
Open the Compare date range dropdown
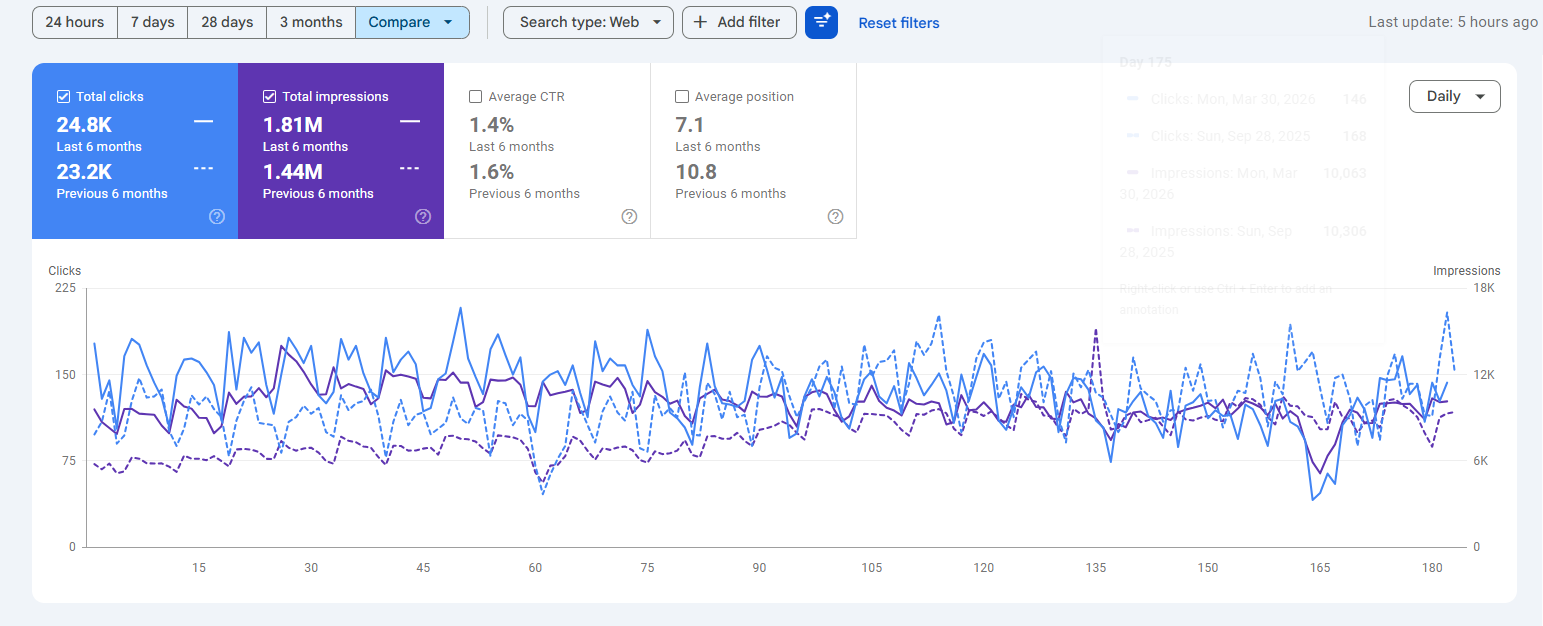[x=412, y=22]
